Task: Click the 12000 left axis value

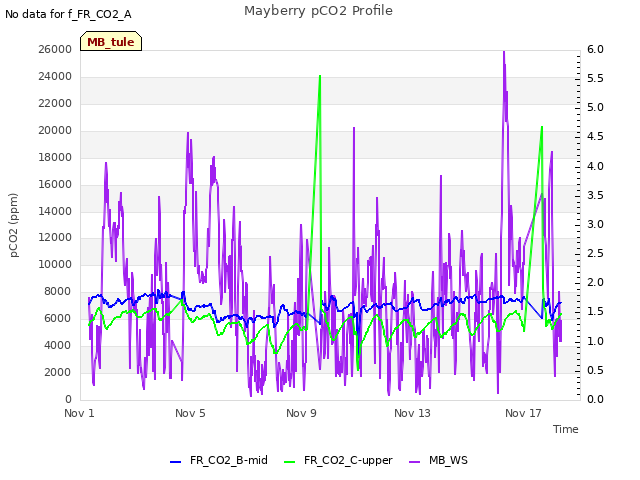Action: click(55, 238)
